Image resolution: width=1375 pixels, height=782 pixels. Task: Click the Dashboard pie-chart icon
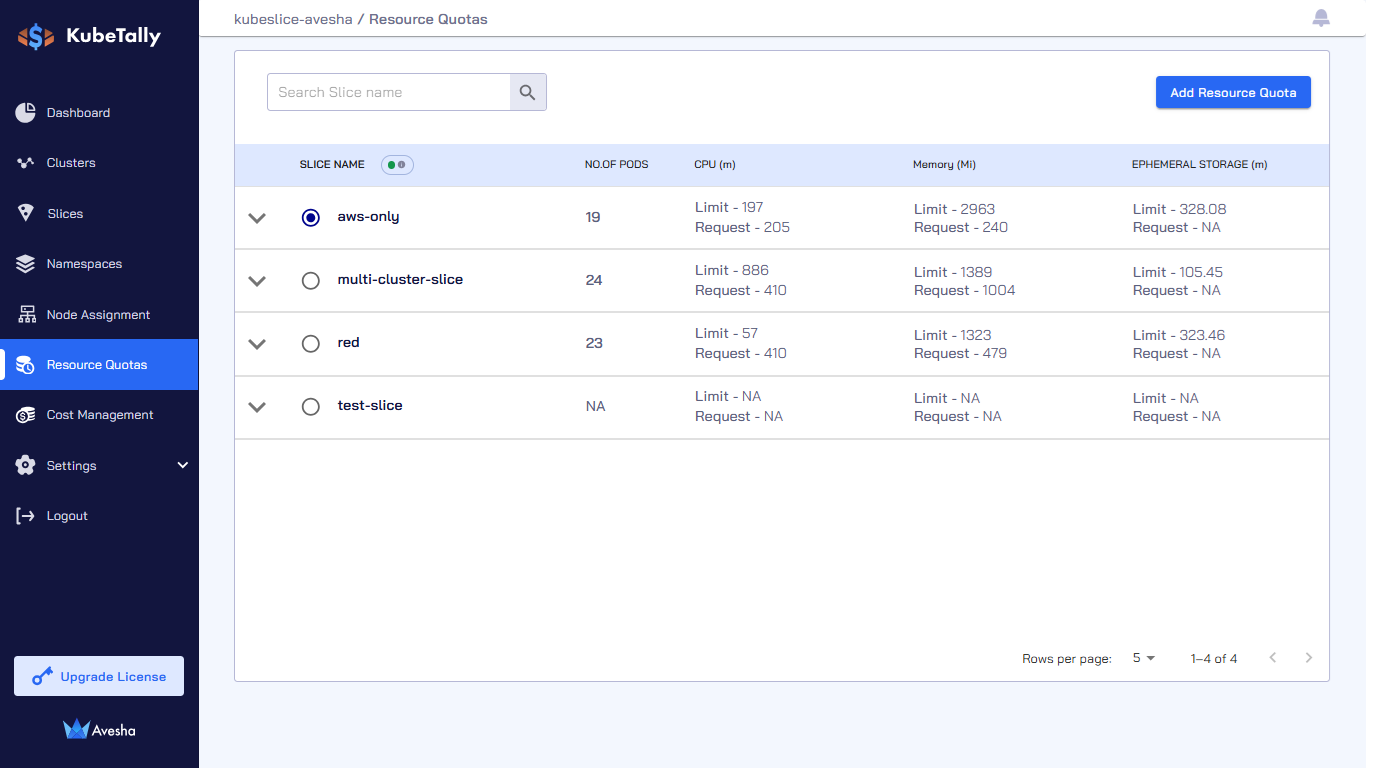(x=25, y=113)
